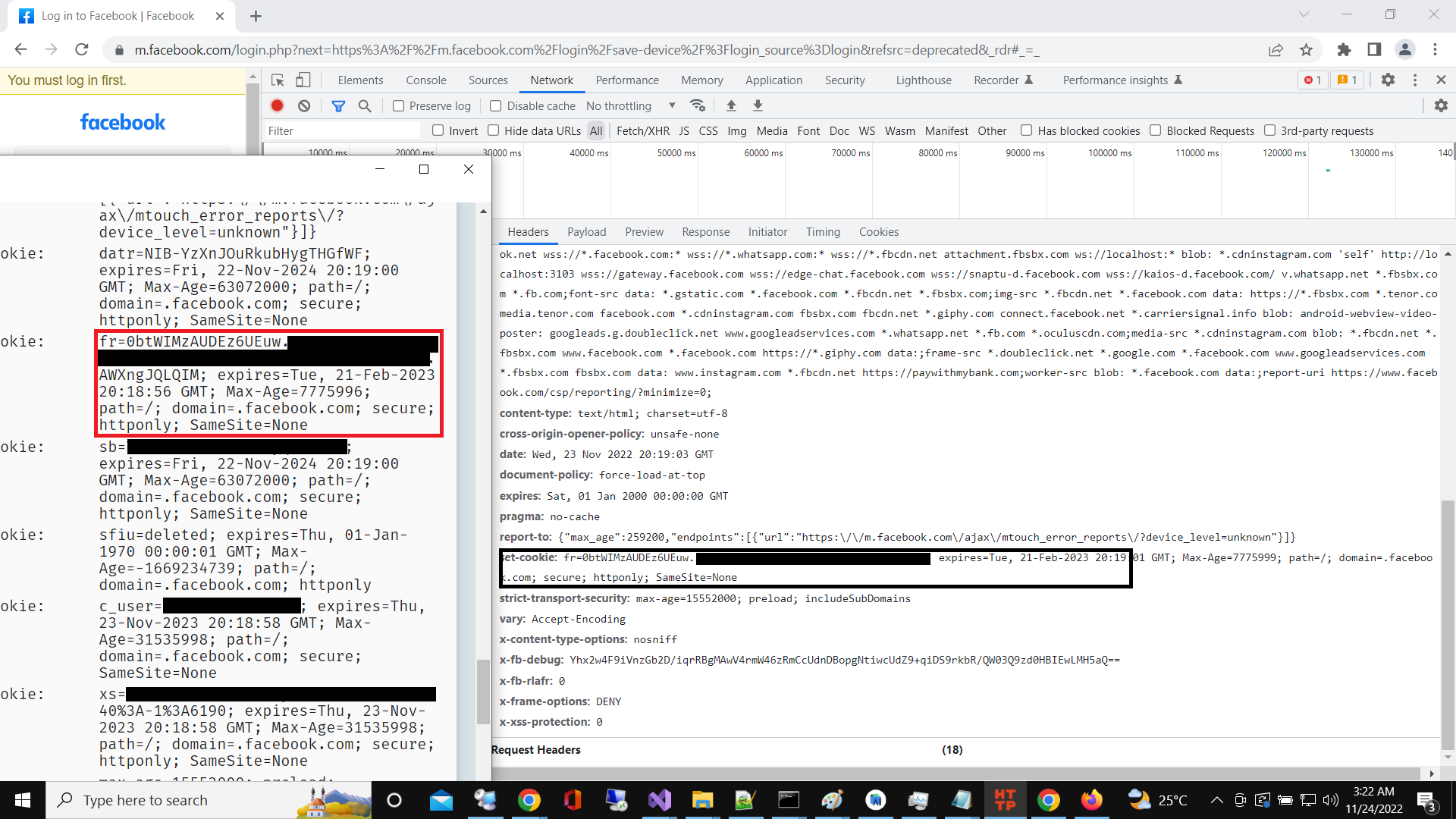Open the network request search
Image resolution: width=1456 pixels, height=819 pixels.
click(365, 105)
